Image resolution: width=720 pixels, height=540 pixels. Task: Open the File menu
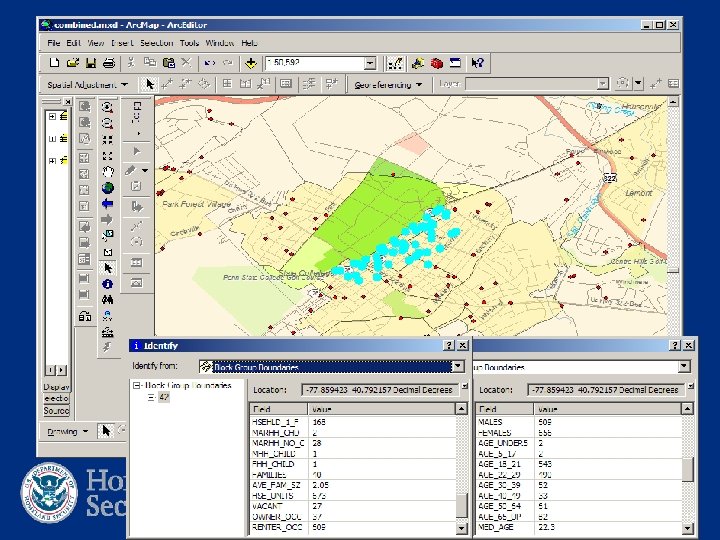pos(53,43)
